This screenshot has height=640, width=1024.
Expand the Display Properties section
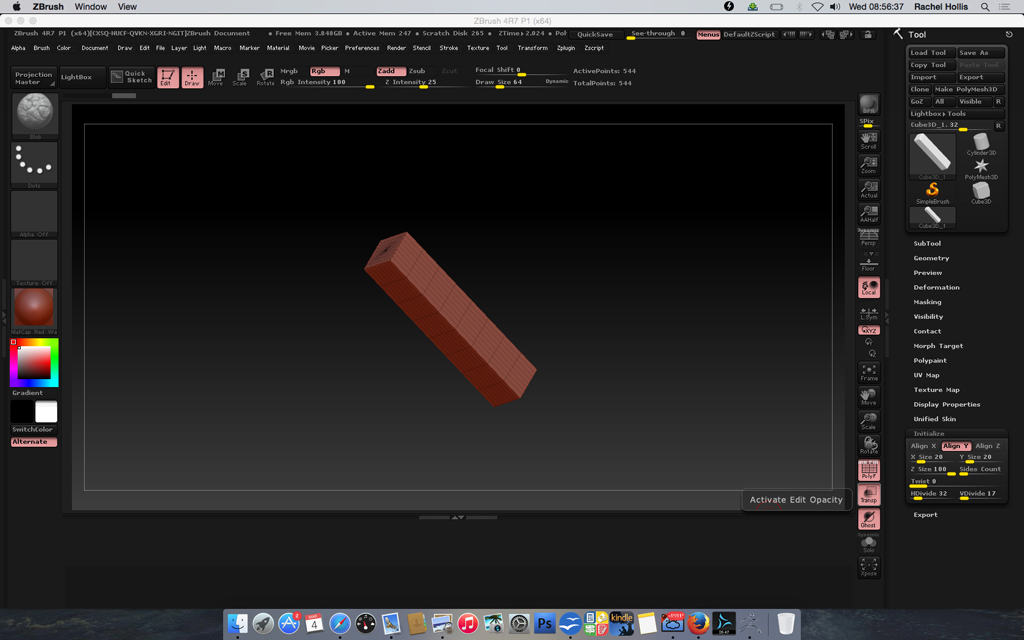coord(946,405)
